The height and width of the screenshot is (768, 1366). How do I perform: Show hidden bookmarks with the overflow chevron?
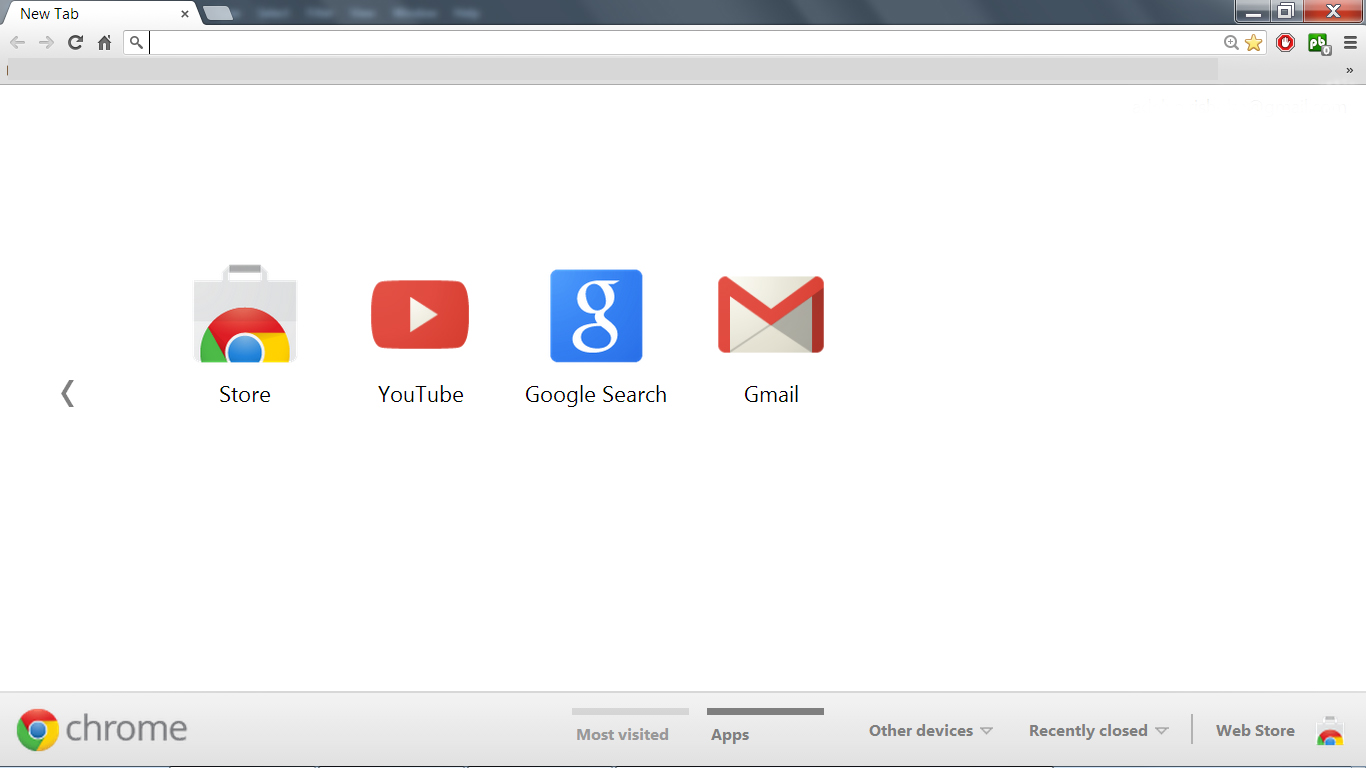pyautogui.click(x=1349, y=70)
